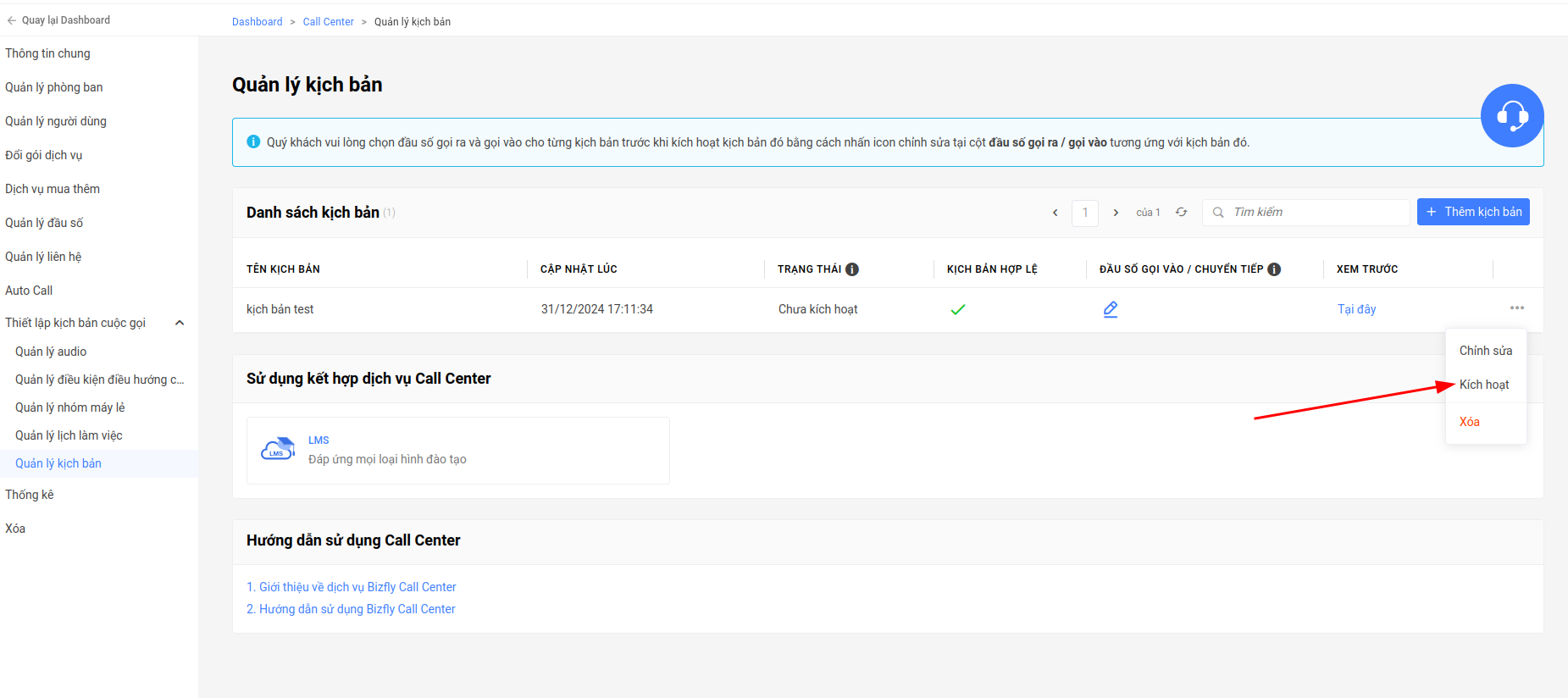Click the kịch bản test name cell

point(280,309)
